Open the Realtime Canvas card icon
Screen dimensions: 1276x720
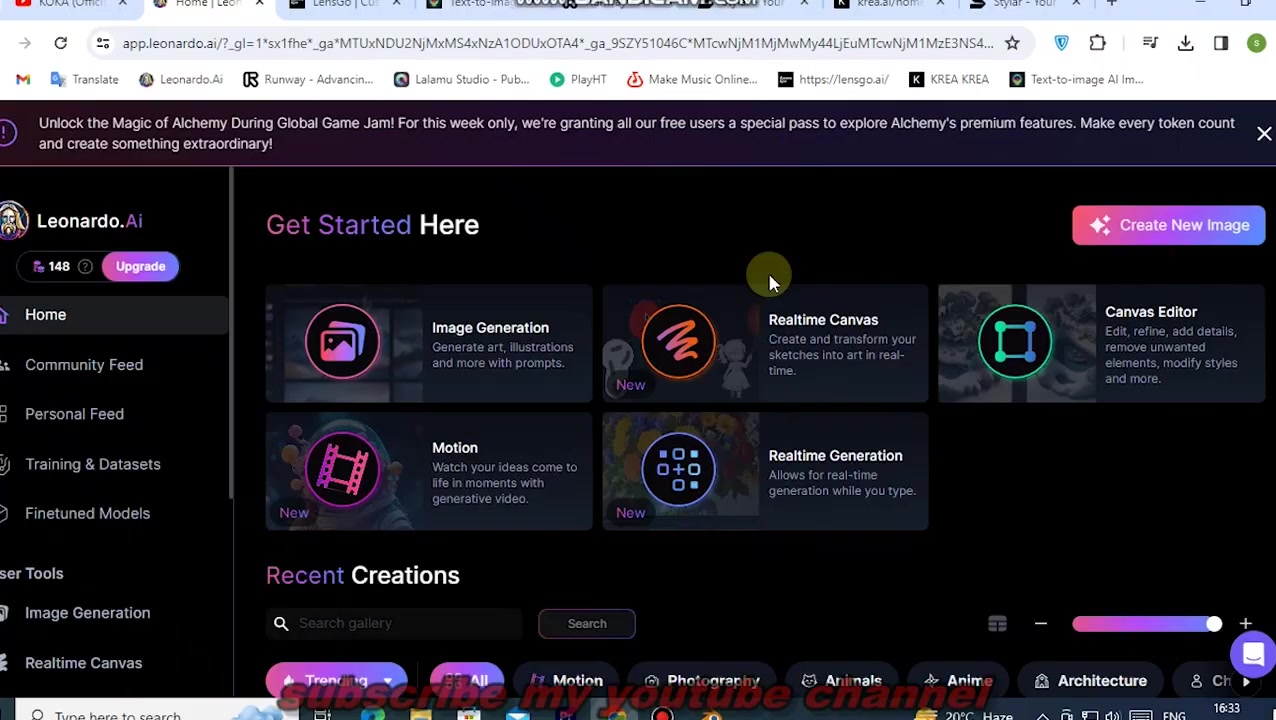point(678,342)
